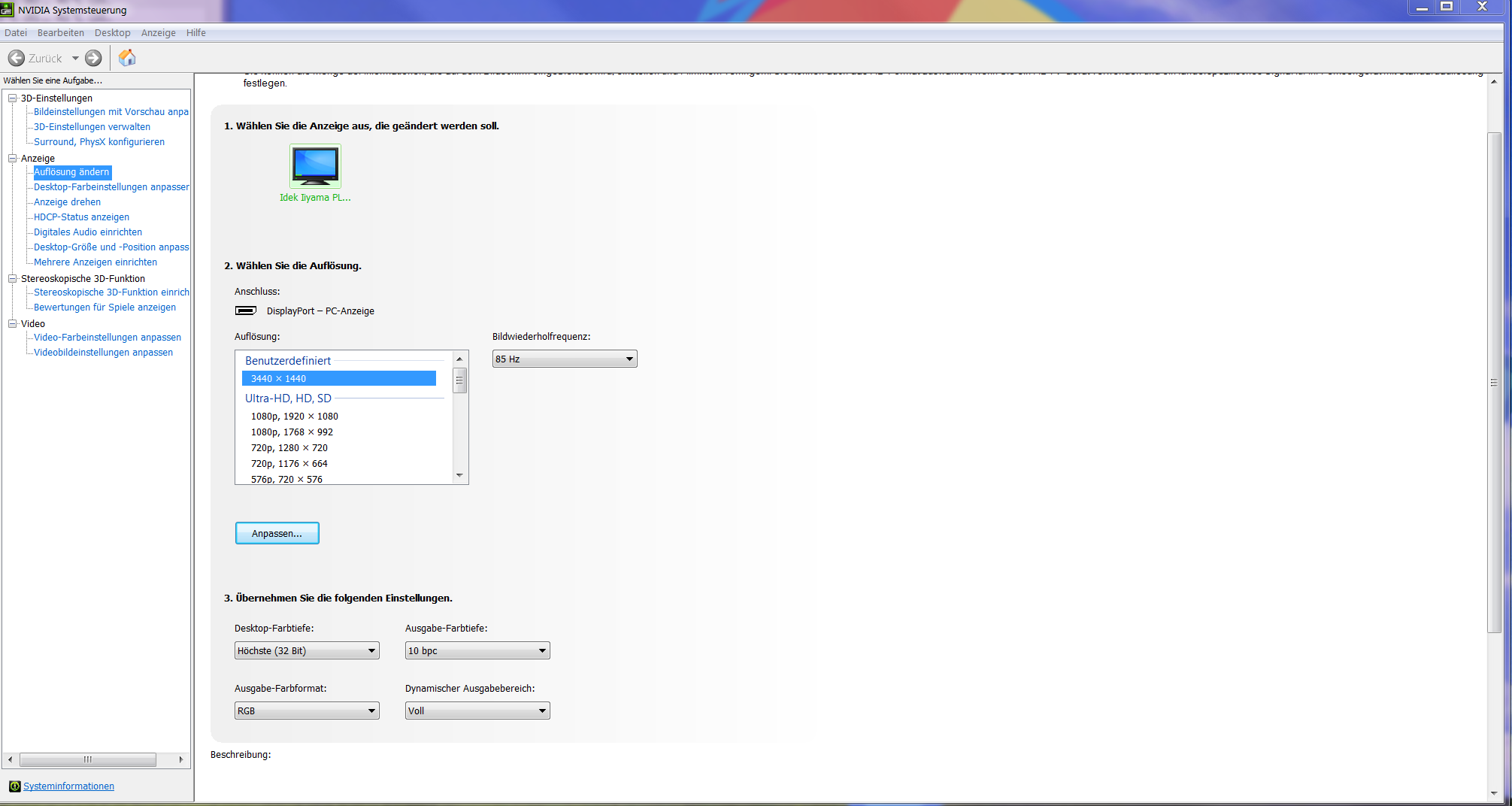Open the home icon in toolbar
This screenshot has height=806, width=1512.
pyautogui.click(x=127, y=58)
